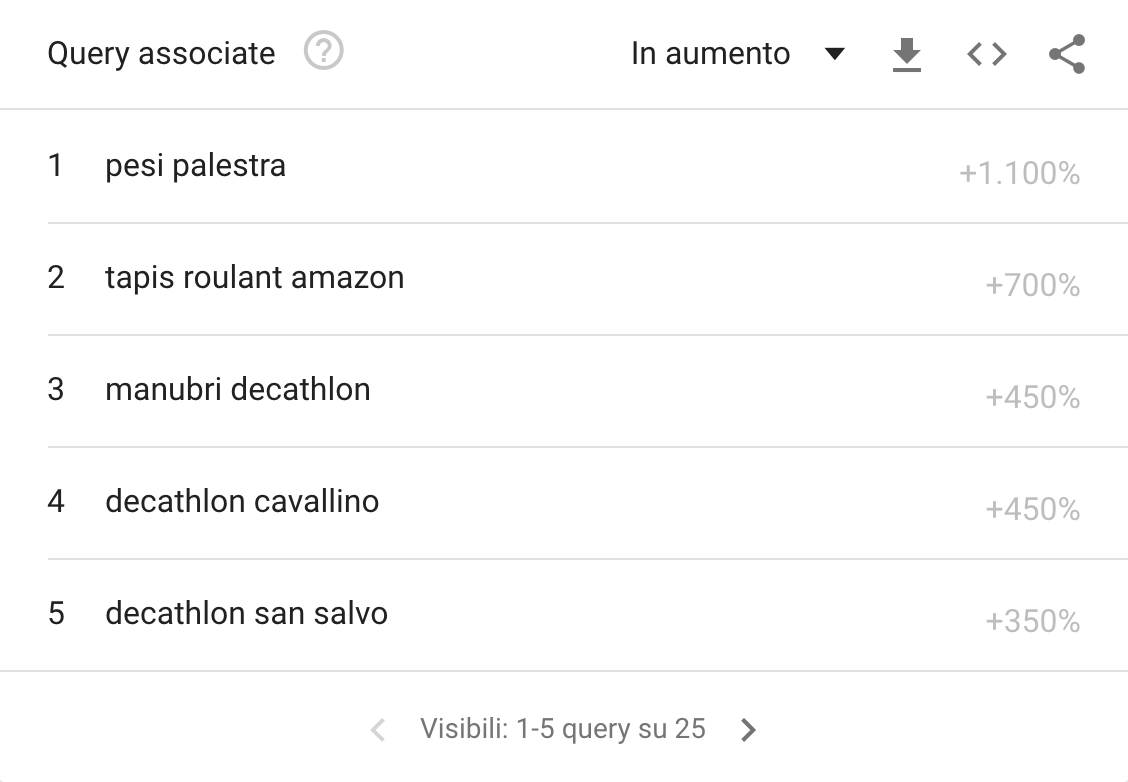Open the help tooltip next to Query associate
The height and width of the screenshot is (782, 1128).
[x=324, y=50]
